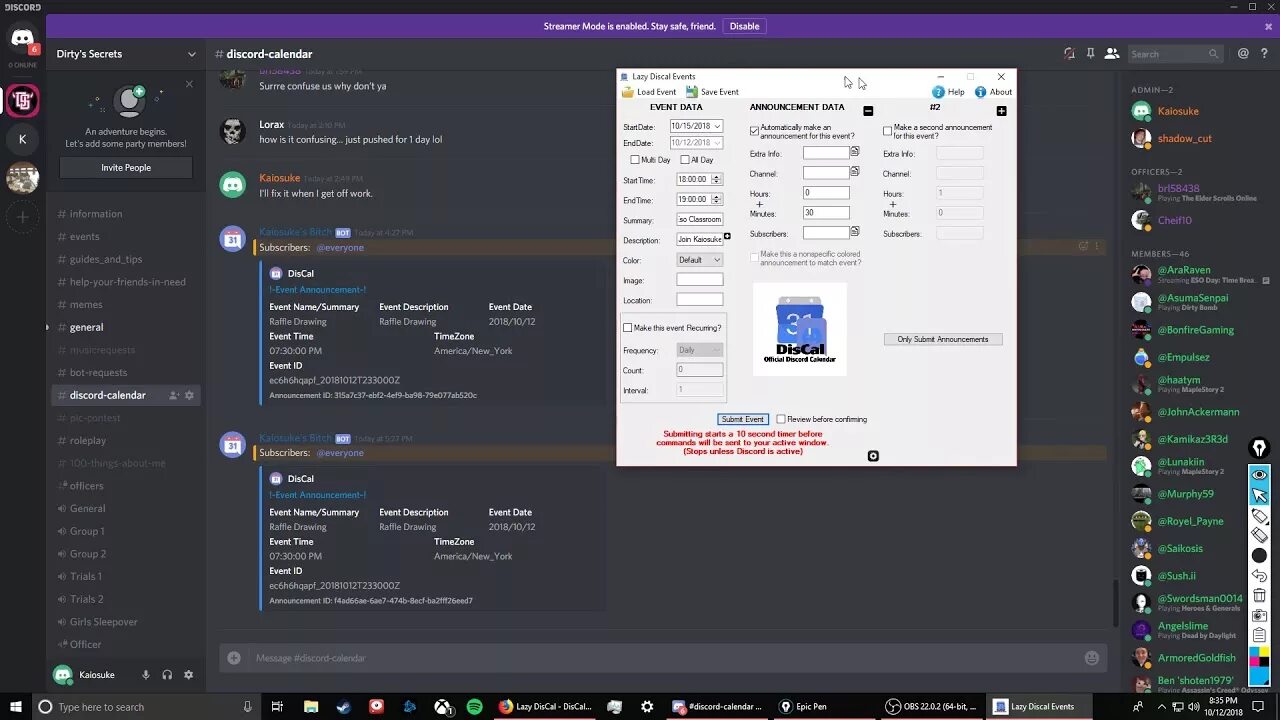Screen dimensions: 1280x720
Task: Clear screen with Epic Pen trash icon
Action: pos(1260,595)
